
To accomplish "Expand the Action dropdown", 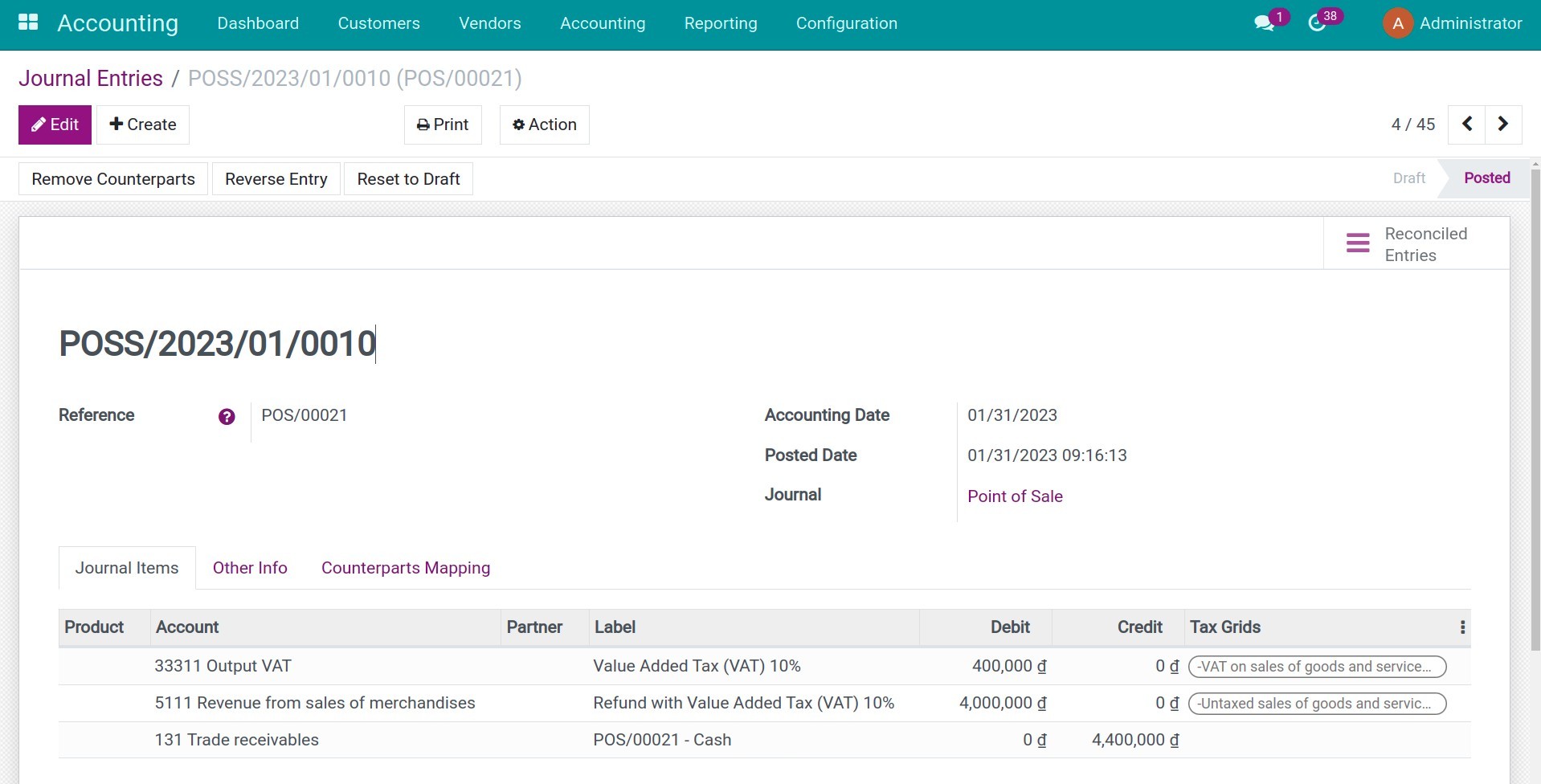I will [544, 125].
